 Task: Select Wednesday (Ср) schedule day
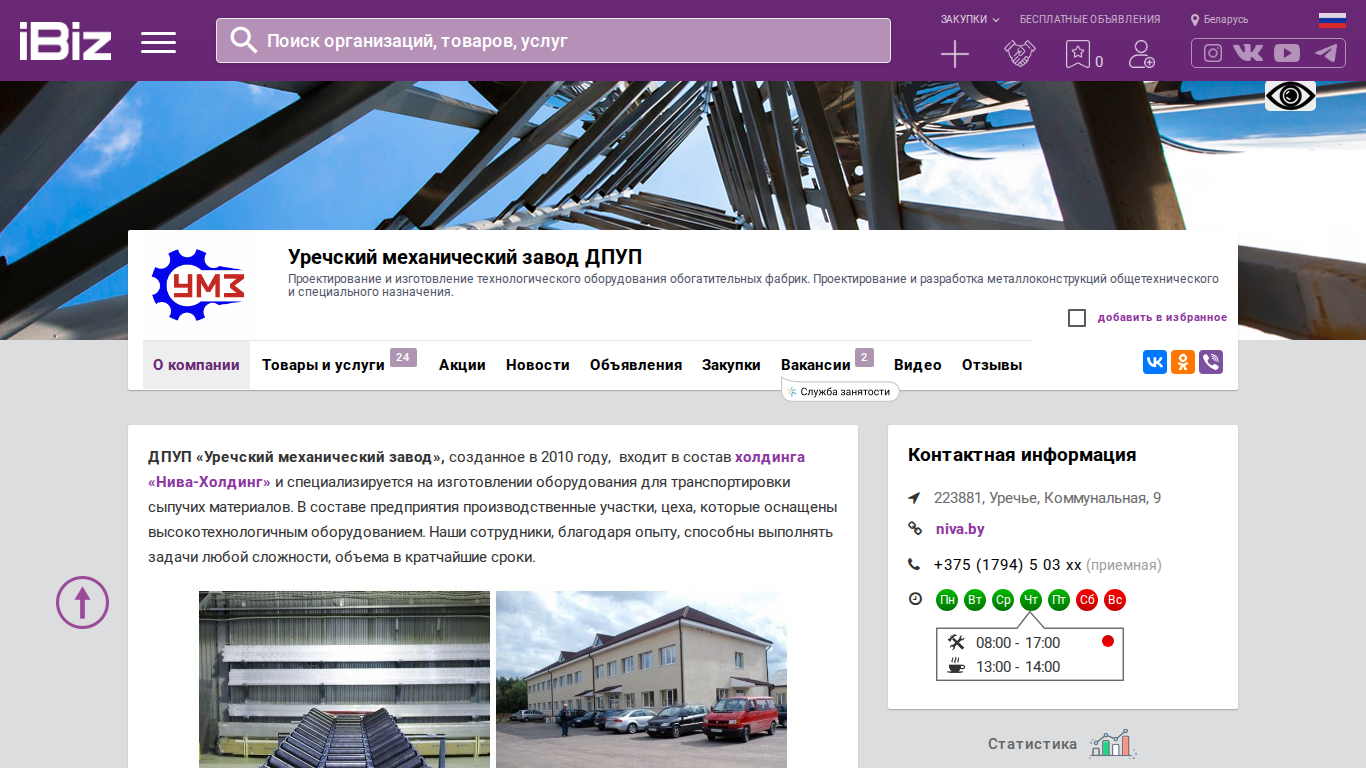pyautogui.click(x=1003, y=600)
